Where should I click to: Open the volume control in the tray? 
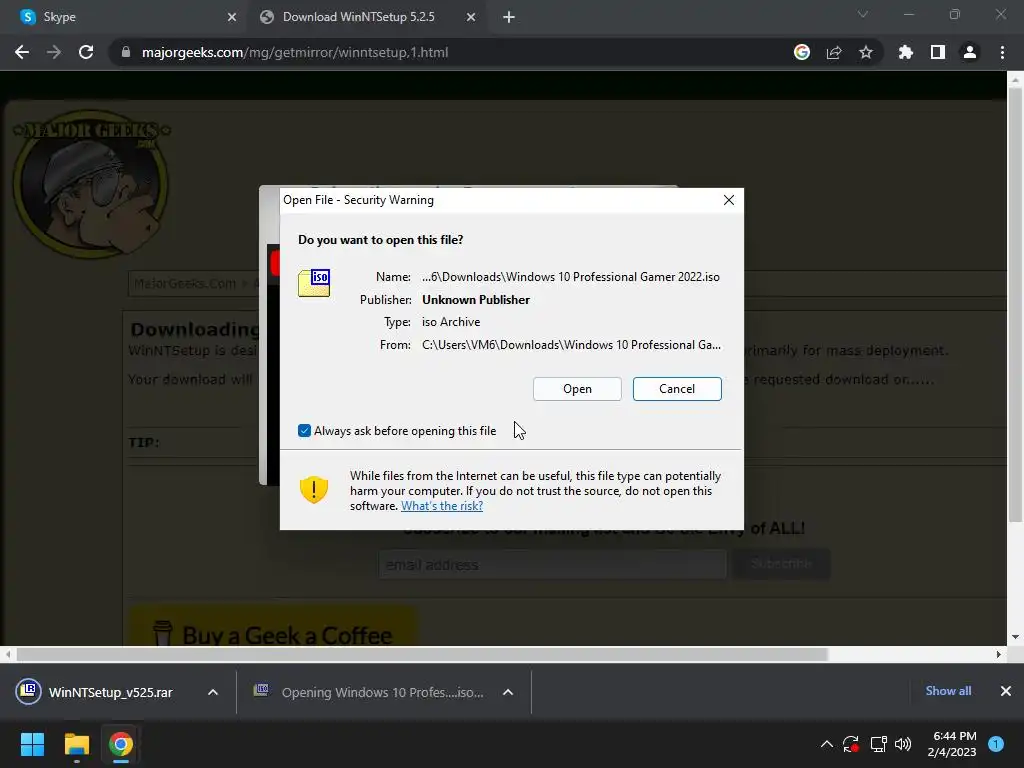click(x=903, y=744)
